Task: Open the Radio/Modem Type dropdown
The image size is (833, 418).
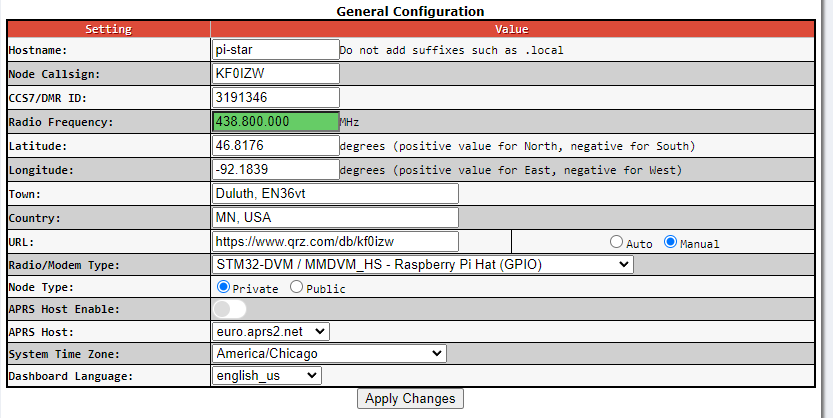Action: [x=423, y=264]
